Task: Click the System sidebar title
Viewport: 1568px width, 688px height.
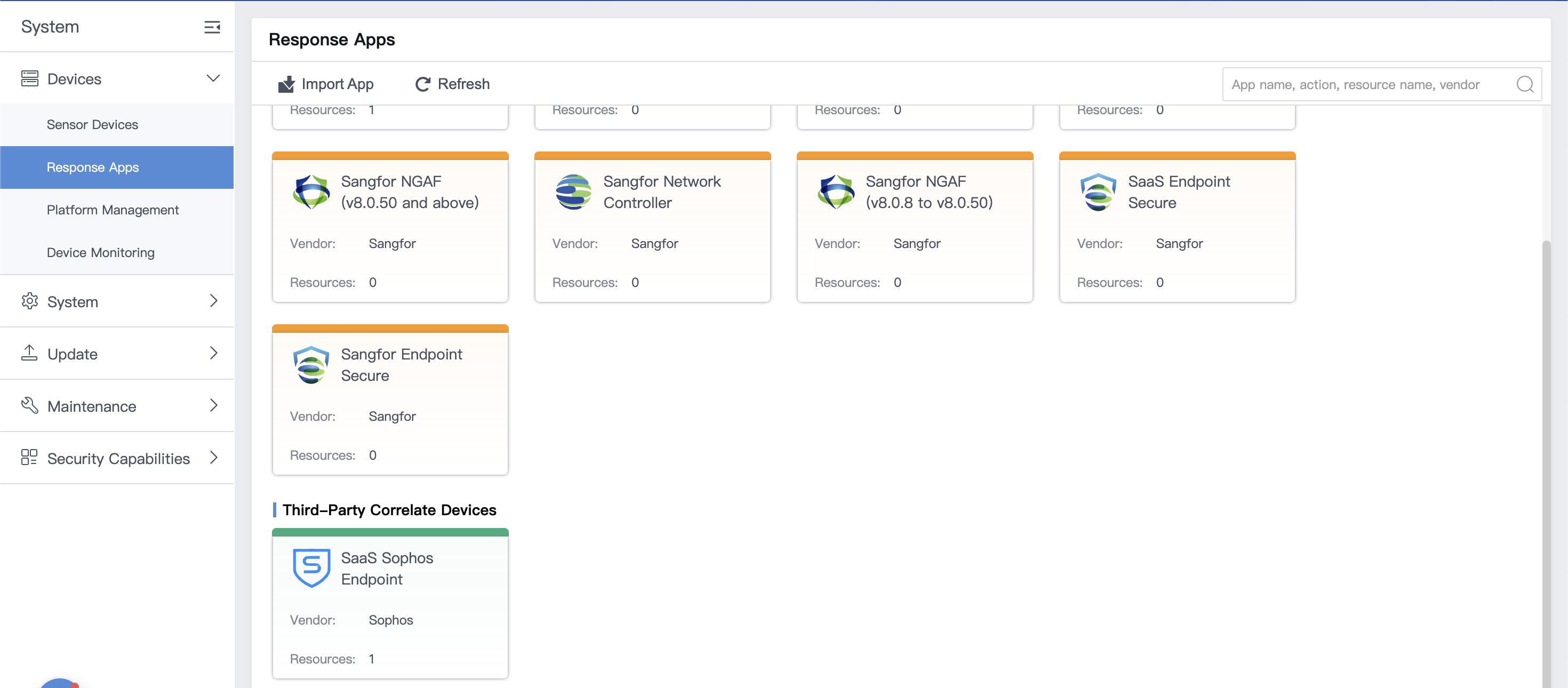Action: pyautogui.click(x=50, y=27)
